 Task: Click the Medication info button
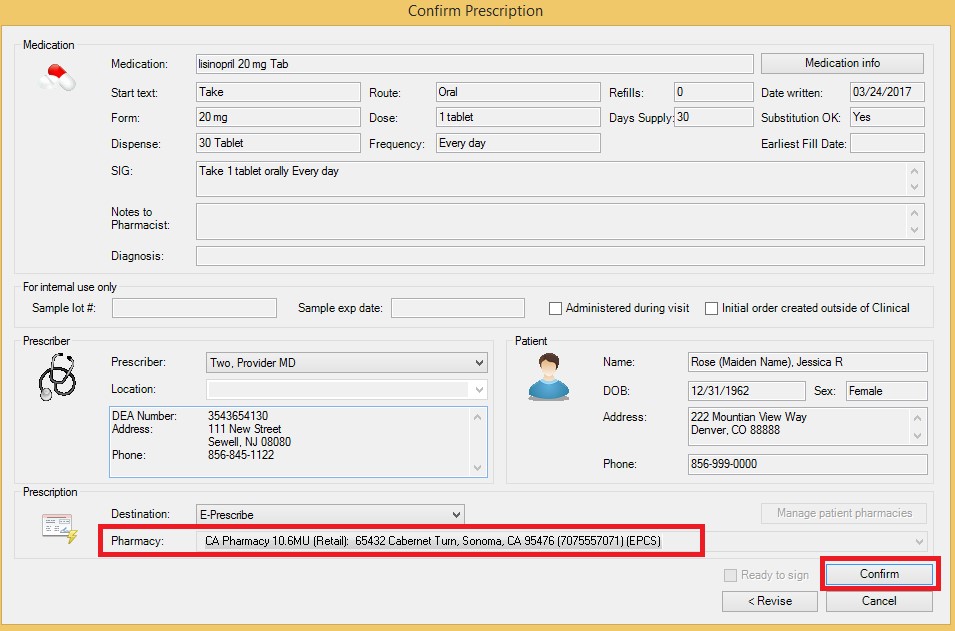[842, 63]
